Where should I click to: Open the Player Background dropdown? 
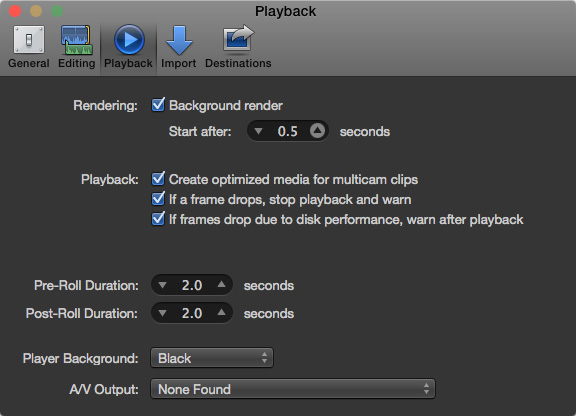pos(212,358)
